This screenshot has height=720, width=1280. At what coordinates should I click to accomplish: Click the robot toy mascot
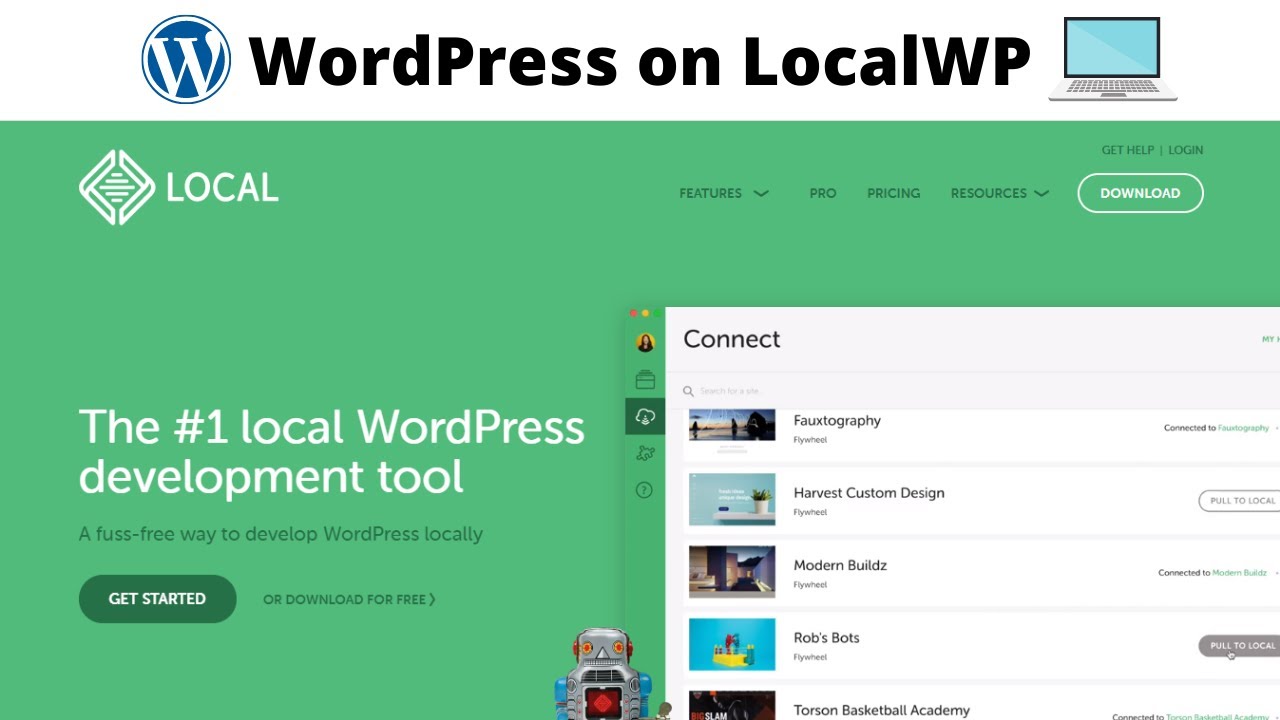(605, 674)
